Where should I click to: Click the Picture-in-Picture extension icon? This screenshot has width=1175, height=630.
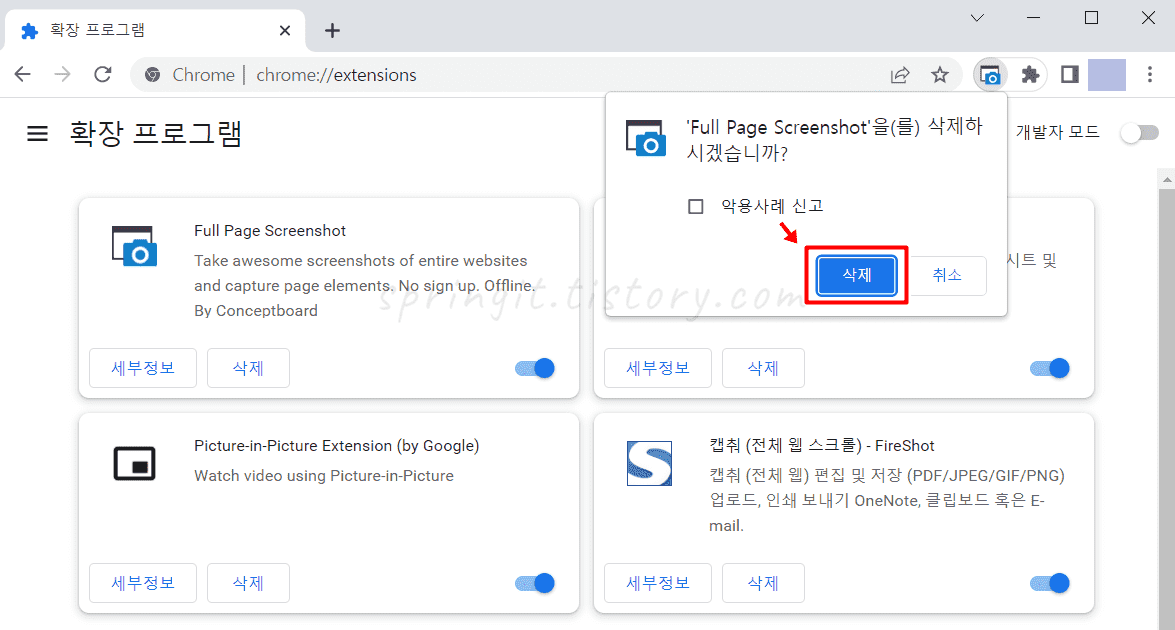point(135,463)
